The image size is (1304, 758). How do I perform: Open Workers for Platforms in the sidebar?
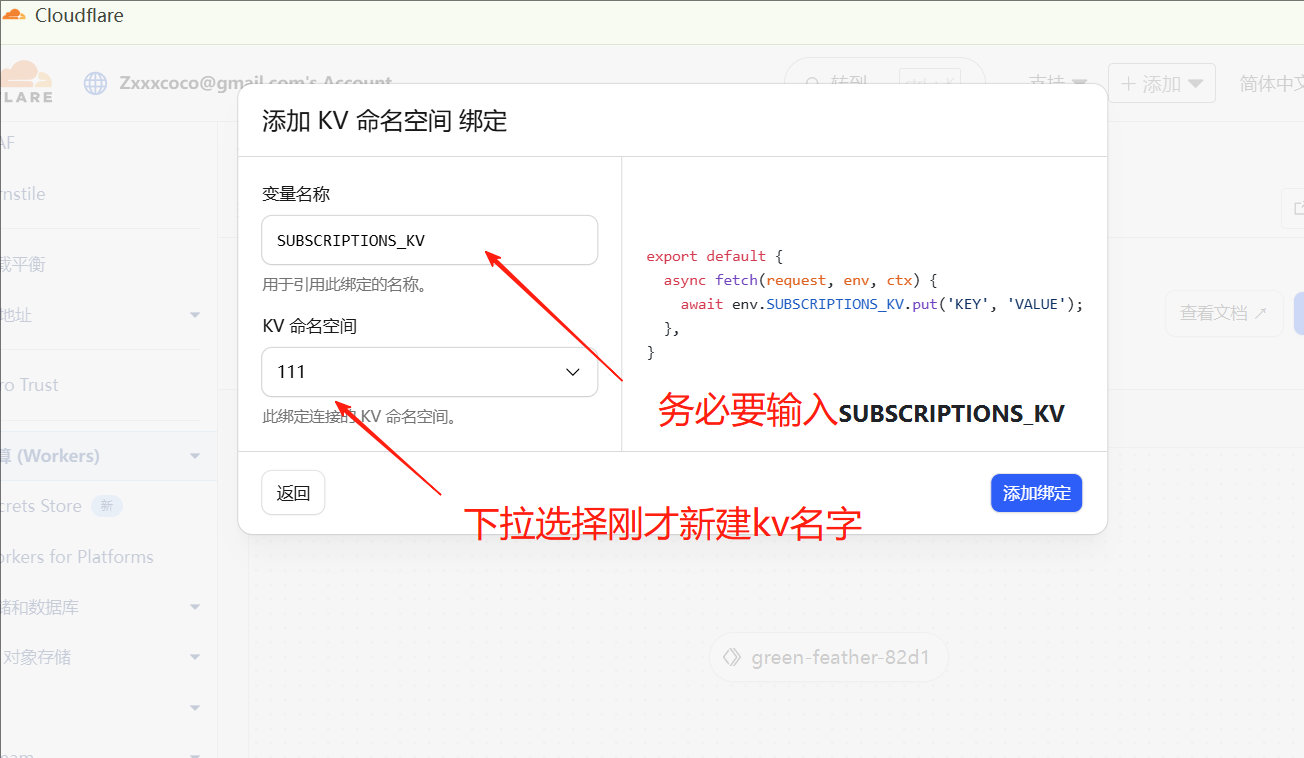(x=77, y=557)
